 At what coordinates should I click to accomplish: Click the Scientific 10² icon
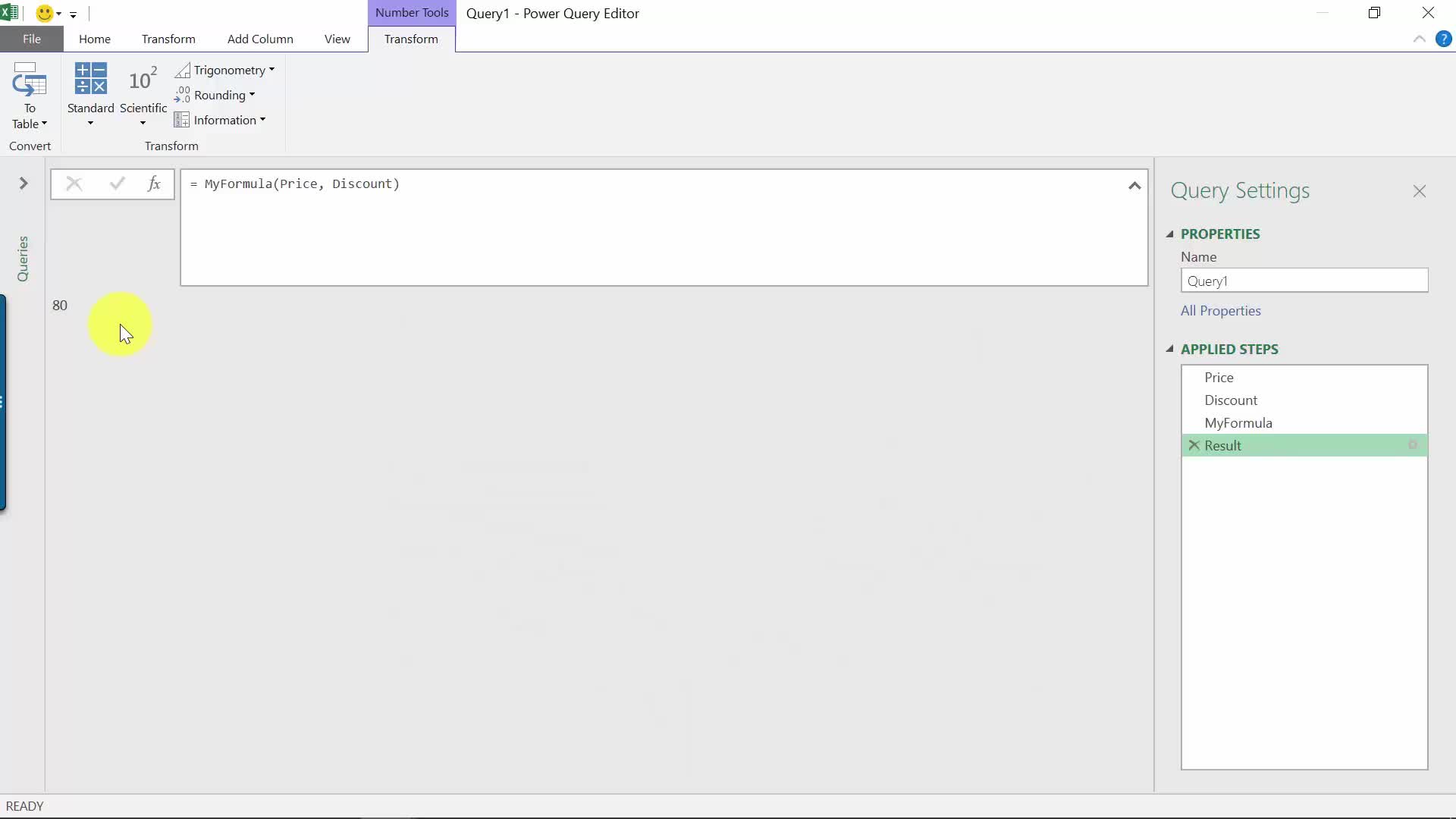point(143,79)
